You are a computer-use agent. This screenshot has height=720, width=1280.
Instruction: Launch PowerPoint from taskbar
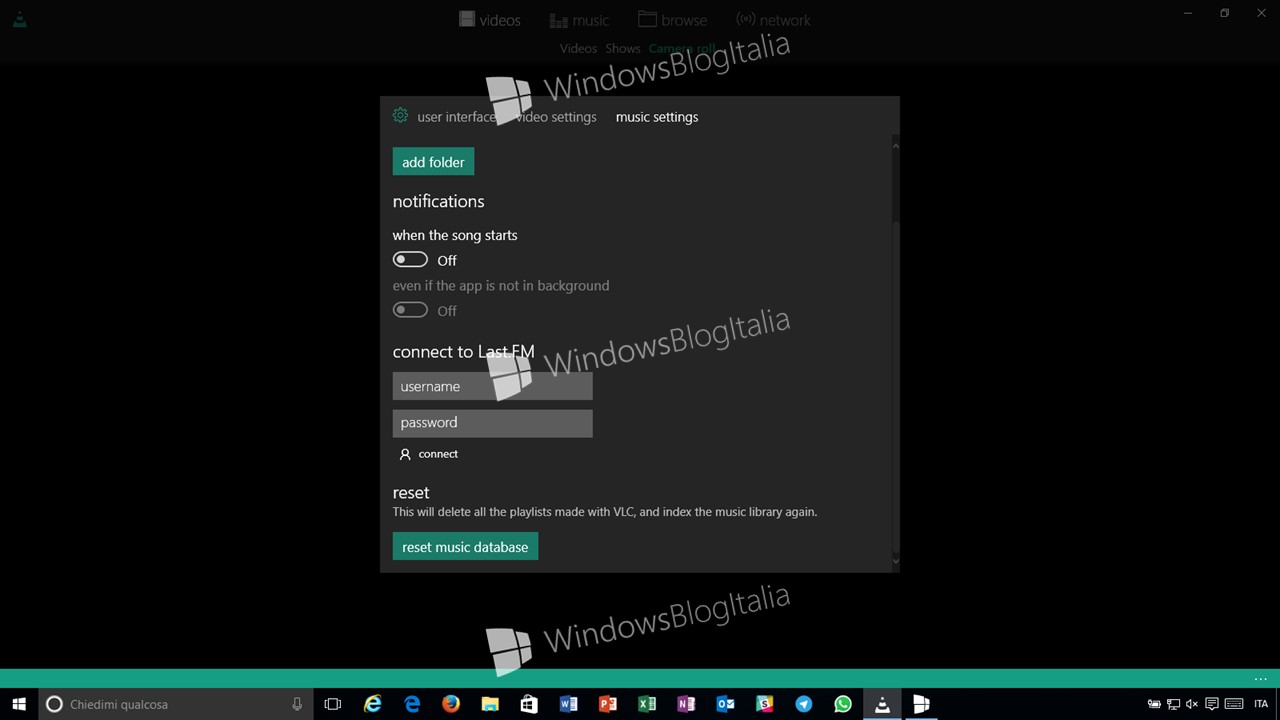click(607, 704)
